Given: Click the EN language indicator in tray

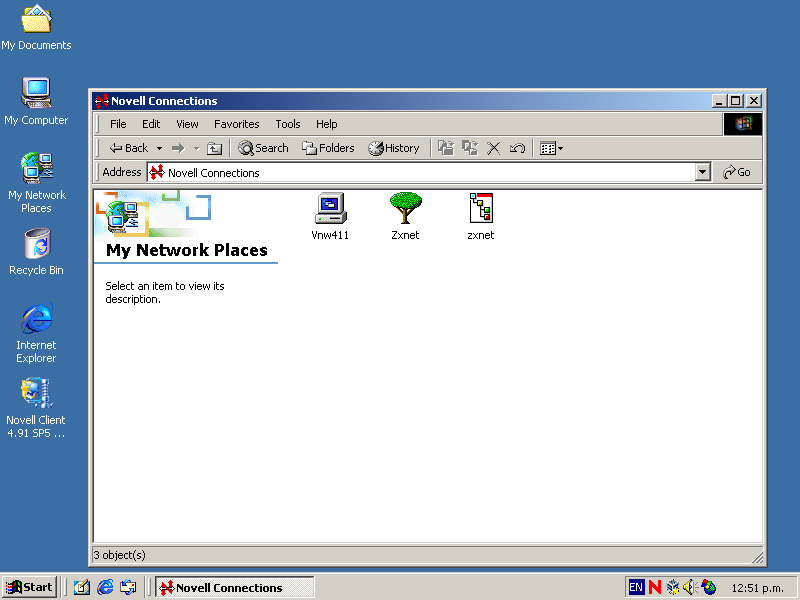Looking at the screenshot, I should tap(636, 588).
